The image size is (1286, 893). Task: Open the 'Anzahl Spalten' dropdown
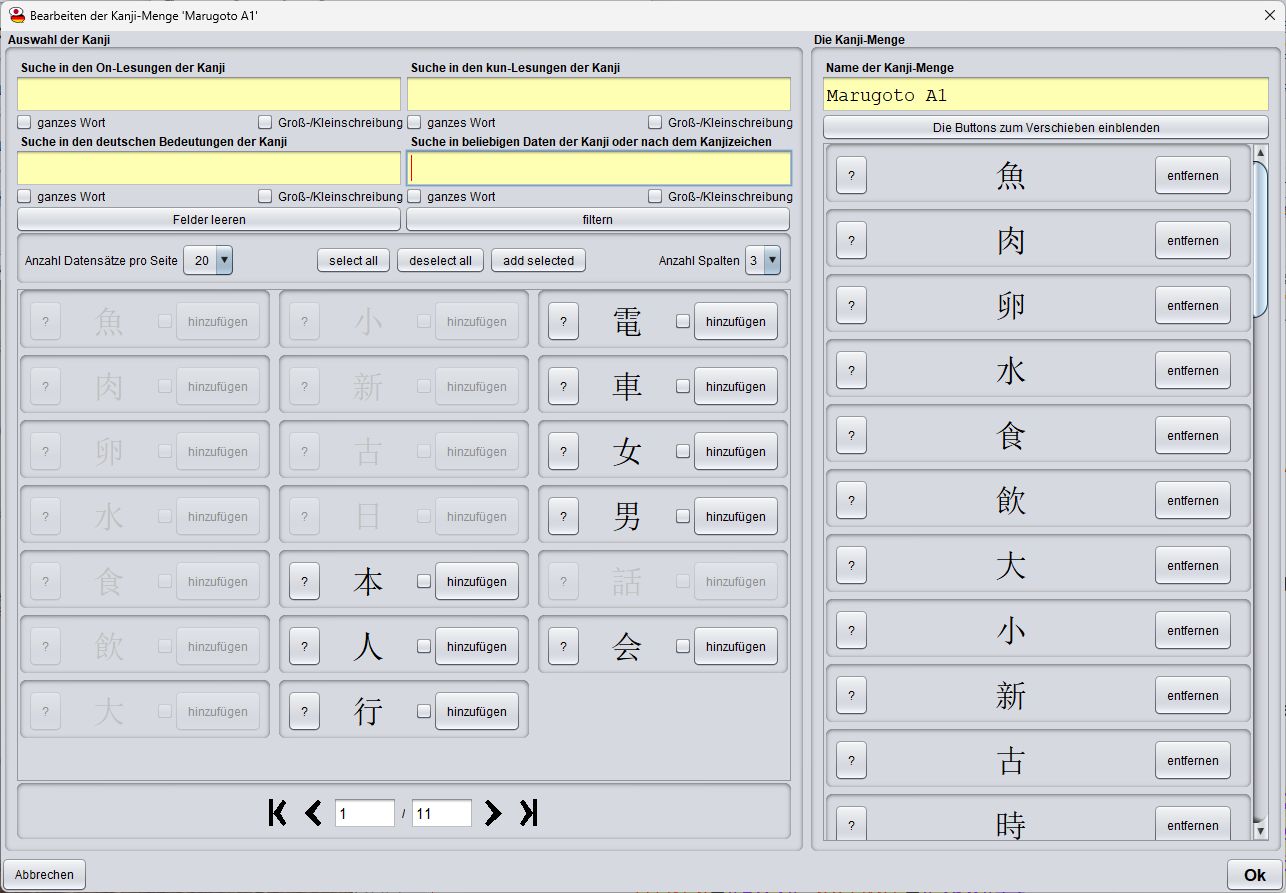point(765,260)
